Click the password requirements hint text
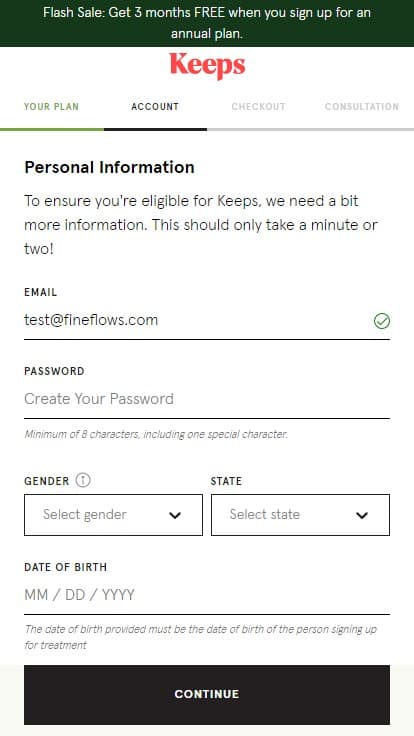The width and height of the screenshot is (414, 736). coord(156,435)
